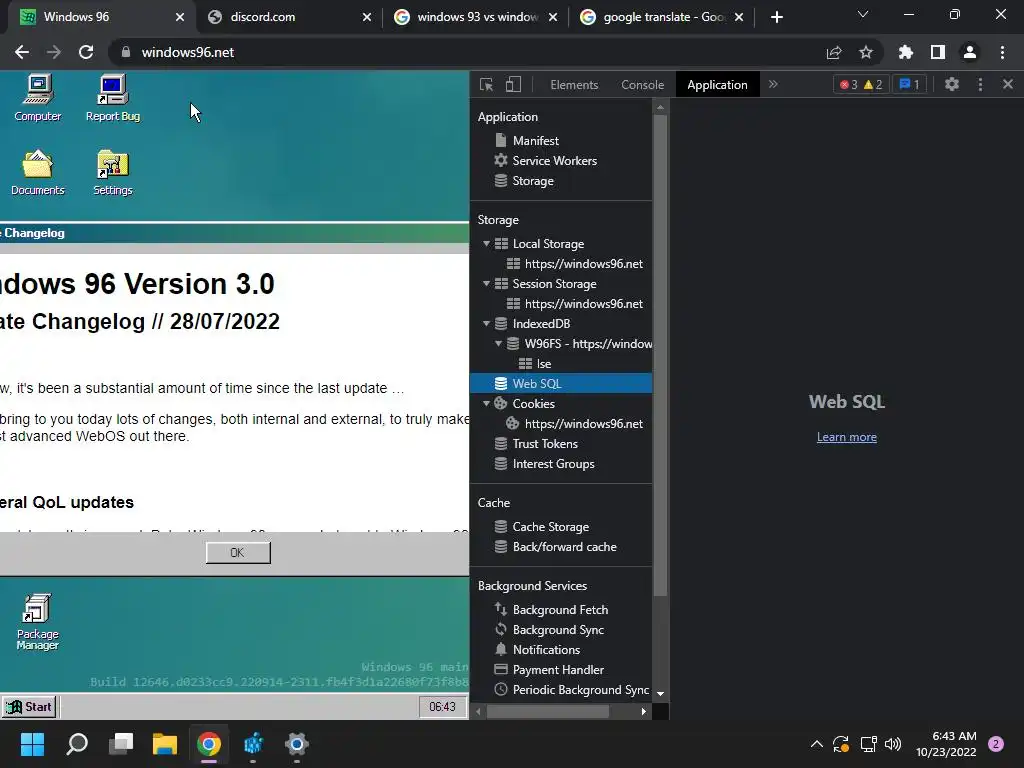Click the sidebar horizontal scrollbar right arrow
Viewport: 1024px width, 768px height.
644,711
